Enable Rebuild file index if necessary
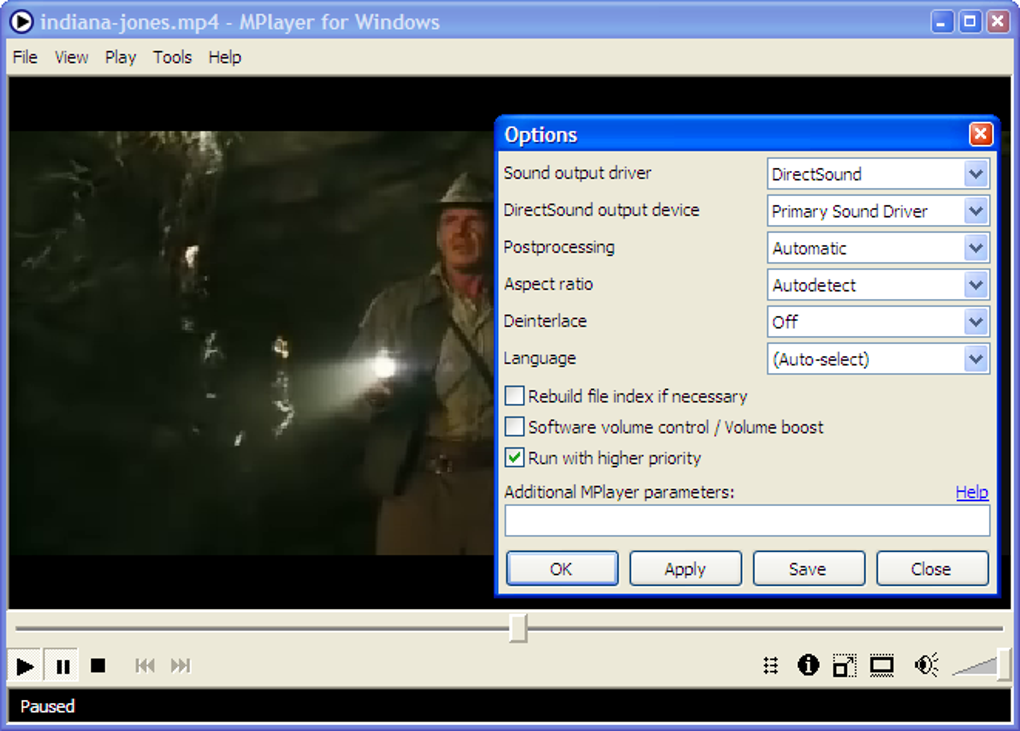The width and height of the screenshot is (1020, 731). click(515, 395)
